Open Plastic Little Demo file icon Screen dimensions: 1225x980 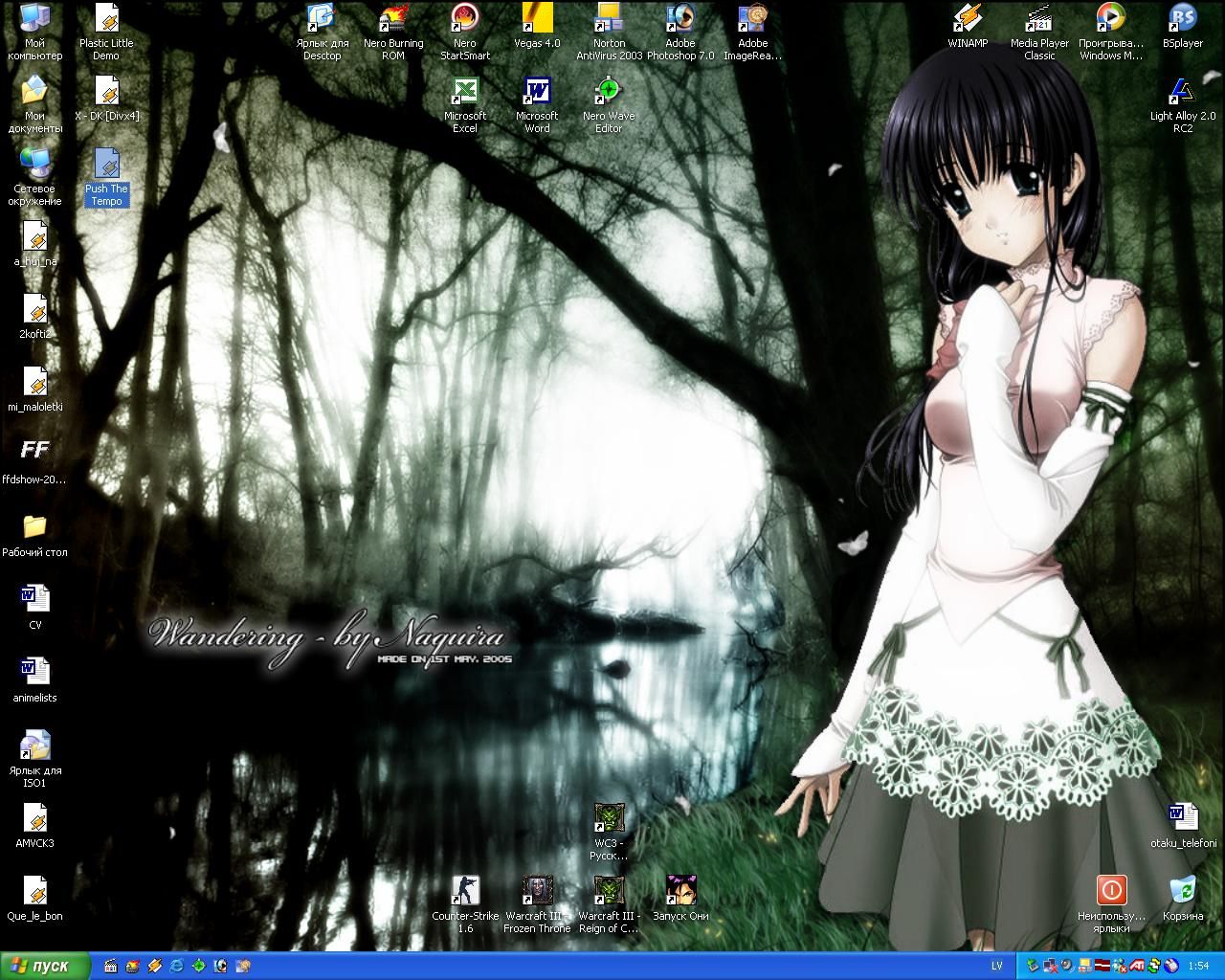click(x=106, y=33)
